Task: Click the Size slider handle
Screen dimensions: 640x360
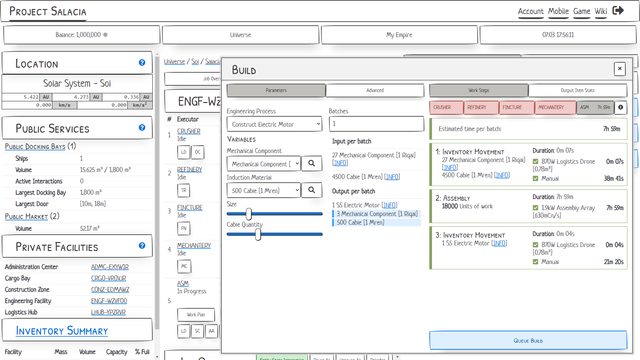Action: 249,214
